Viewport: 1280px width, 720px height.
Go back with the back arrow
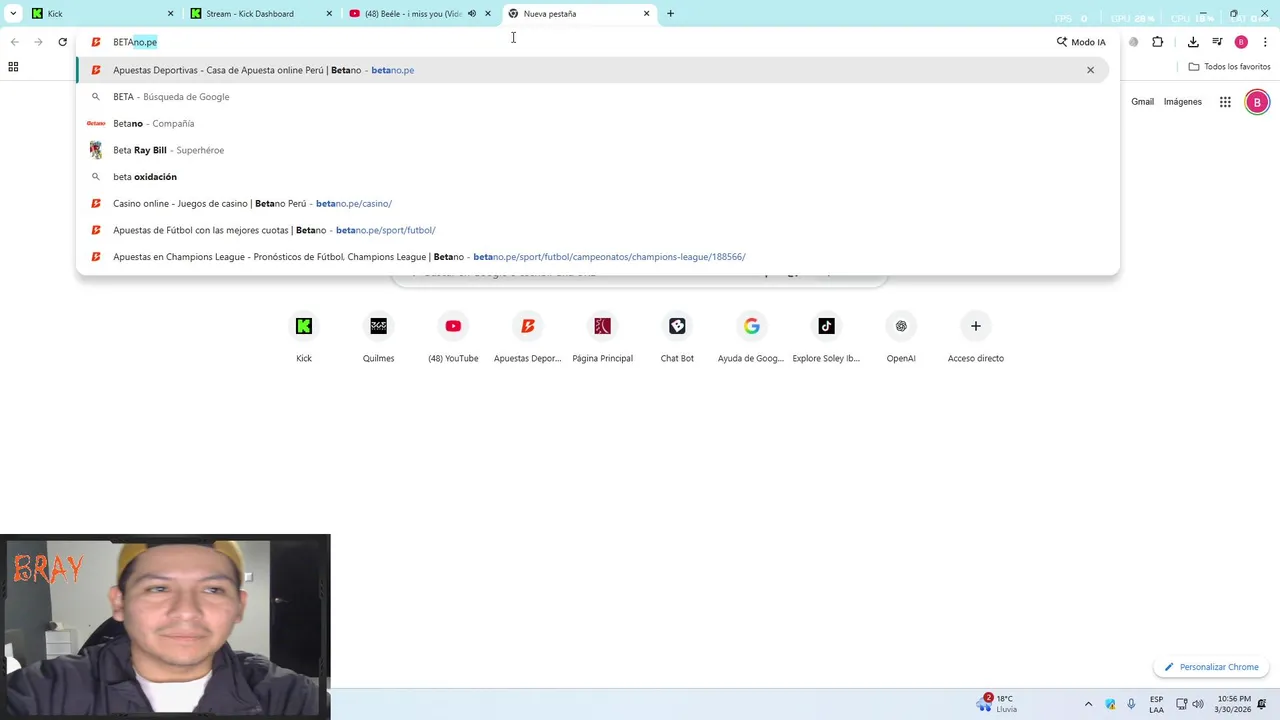15,42
